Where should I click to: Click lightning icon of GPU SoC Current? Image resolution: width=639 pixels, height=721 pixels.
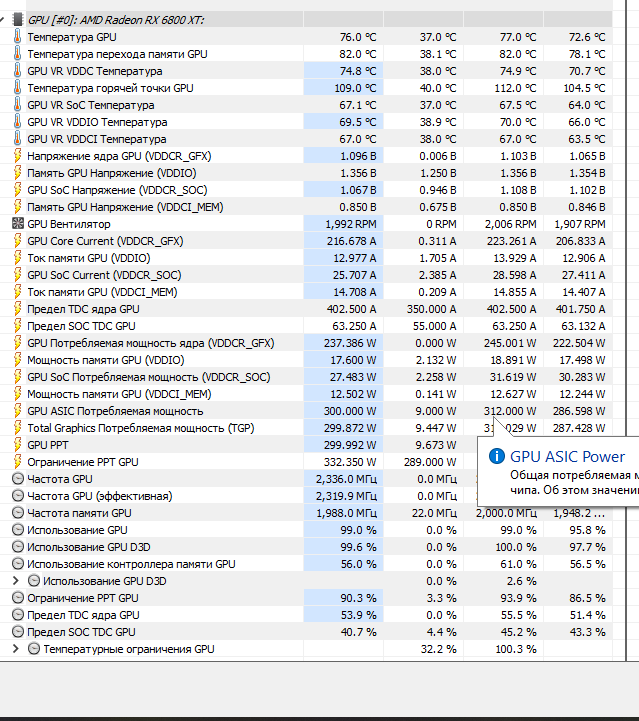pyautogui.click(x=17, y=275)
